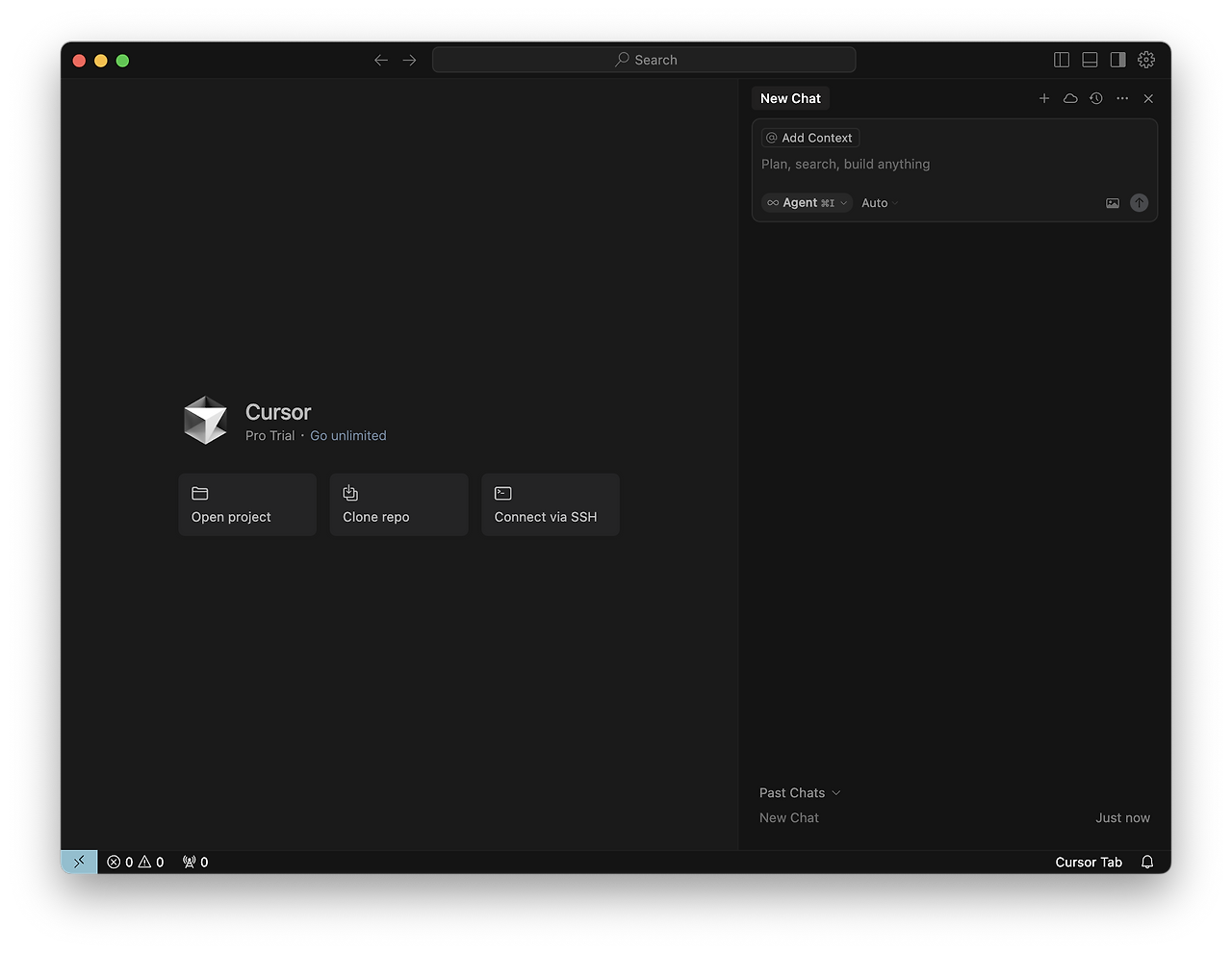The height and width of the screenshot is (954, 1232).
Task: Collapse the Past Chats section
Action: click(x=800, y=793)
